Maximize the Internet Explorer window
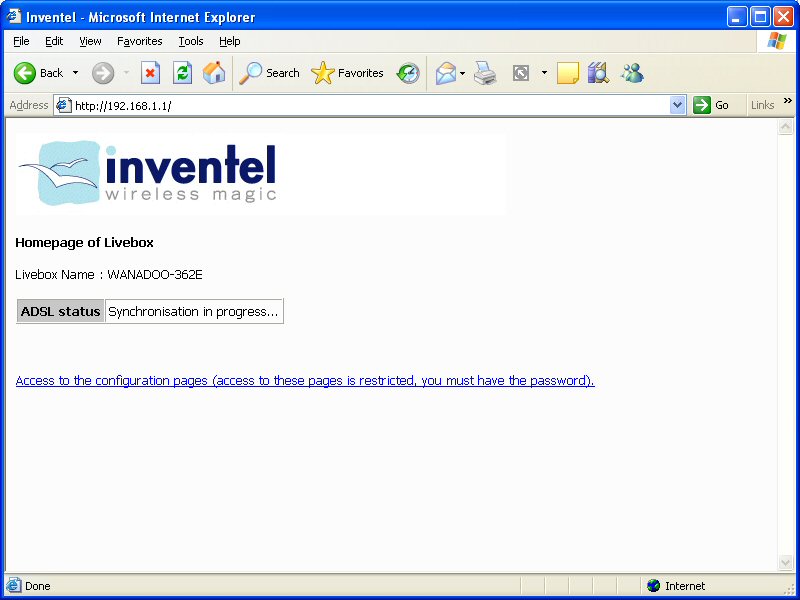 click(760, 17)
